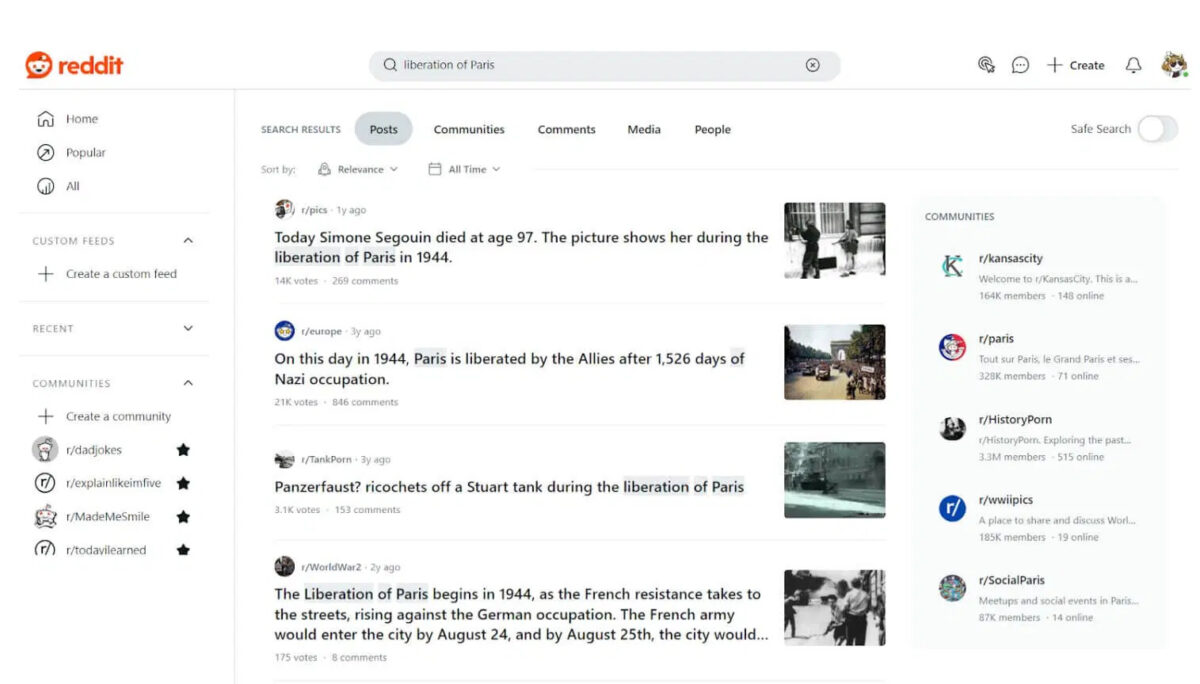Toggle the star next to r/MadeMeSmile
Viewport: 1200px width, 684px height.
point(183,516)
